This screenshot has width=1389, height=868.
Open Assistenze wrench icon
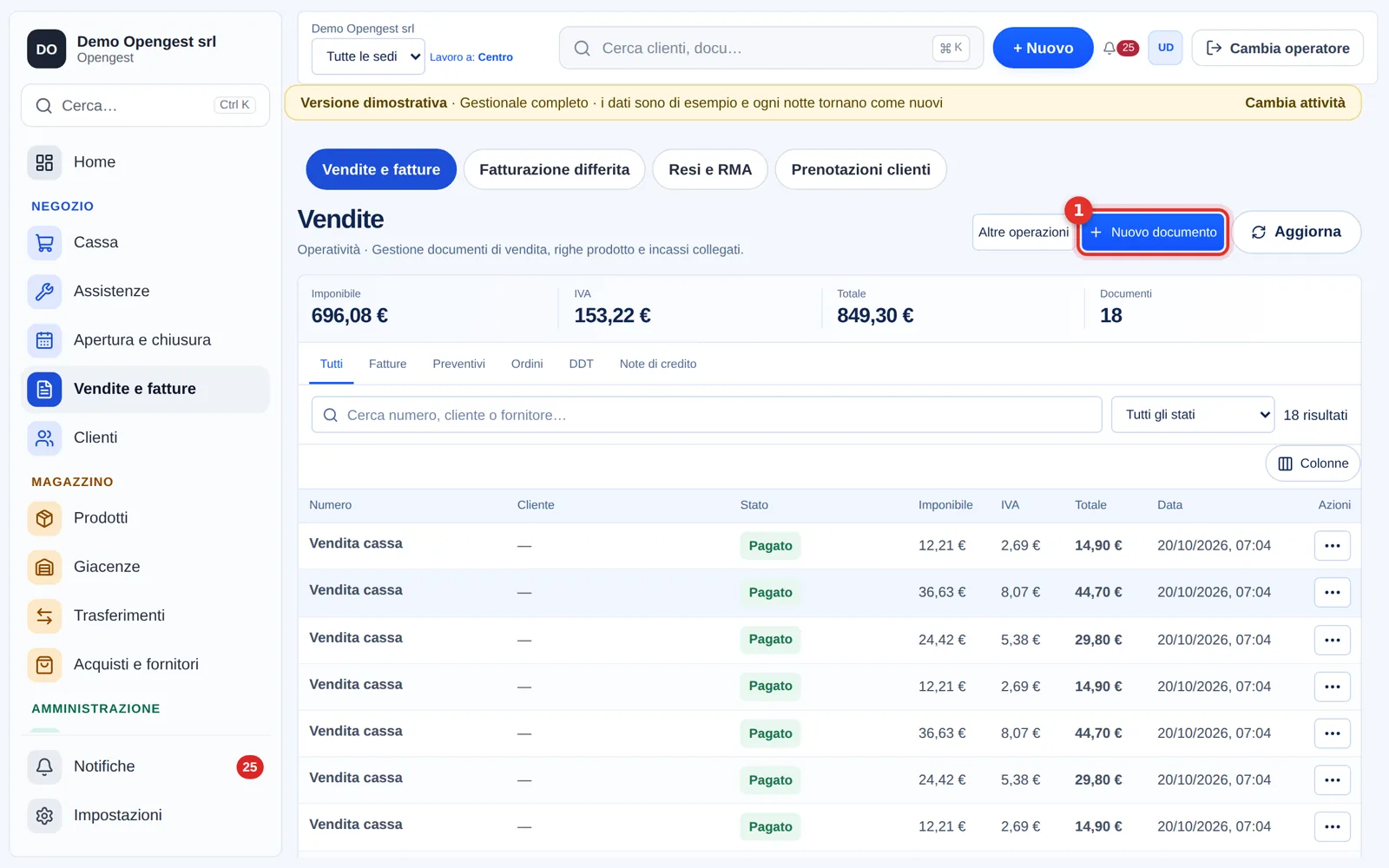pos(44,292)
